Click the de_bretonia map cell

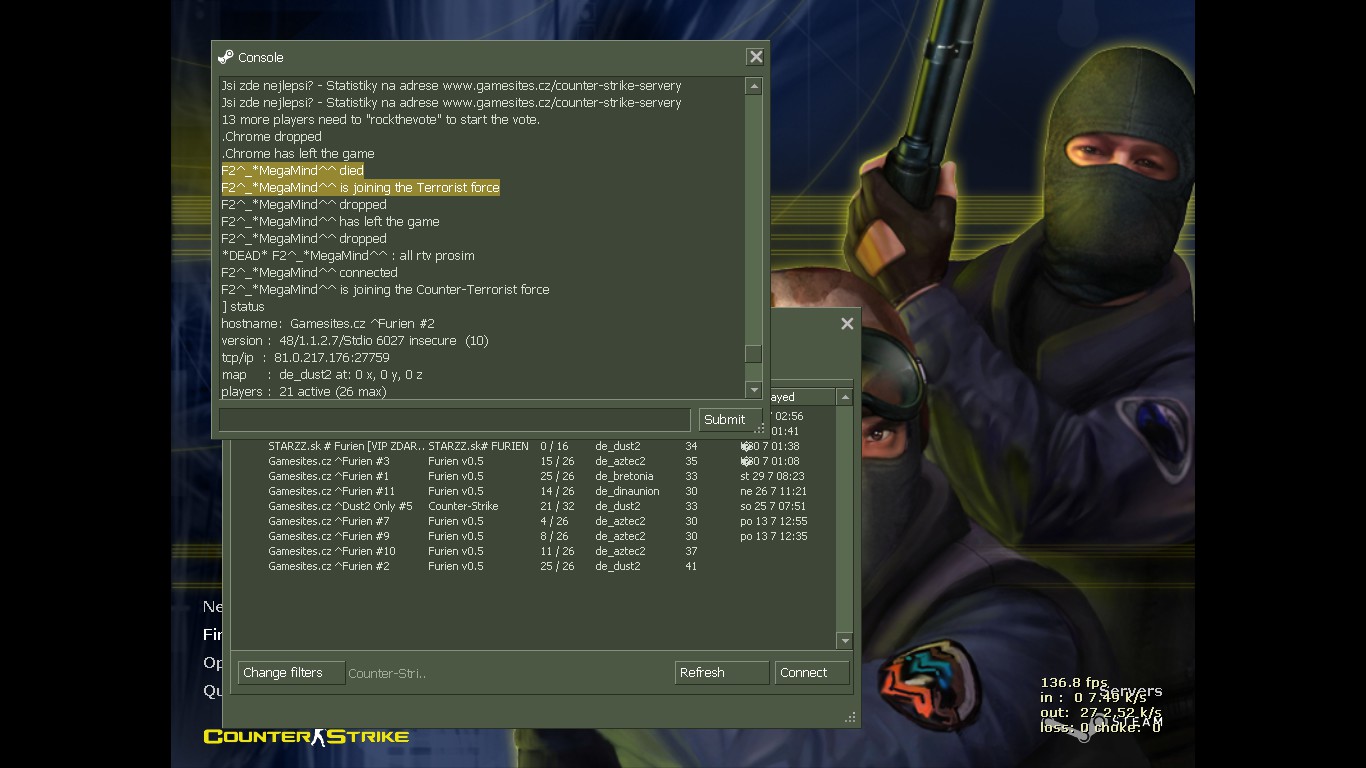[624, 476]
